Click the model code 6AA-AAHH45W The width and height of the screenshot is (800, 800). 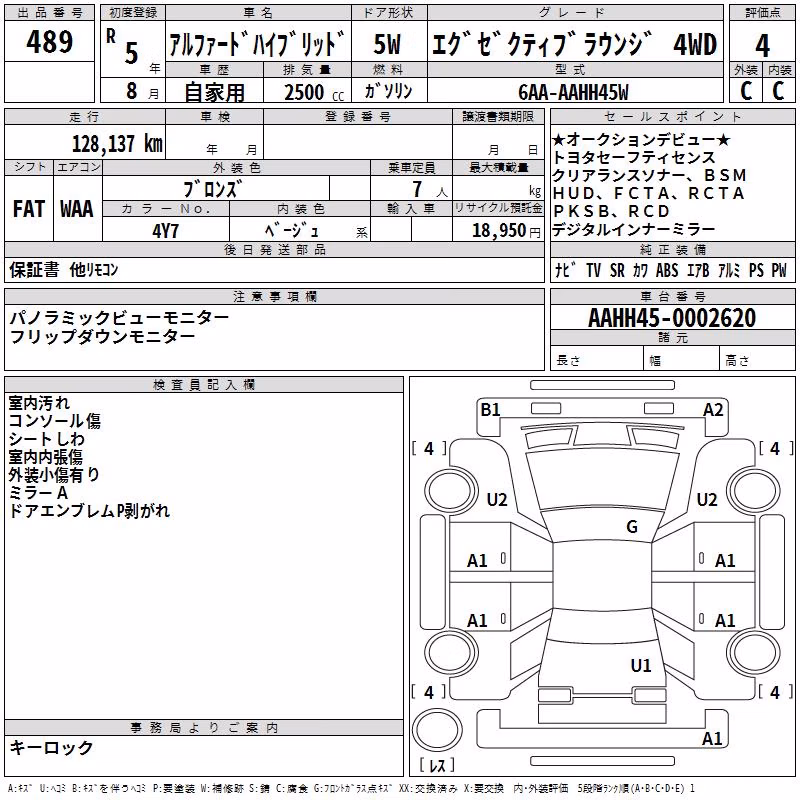pos(573,92)
